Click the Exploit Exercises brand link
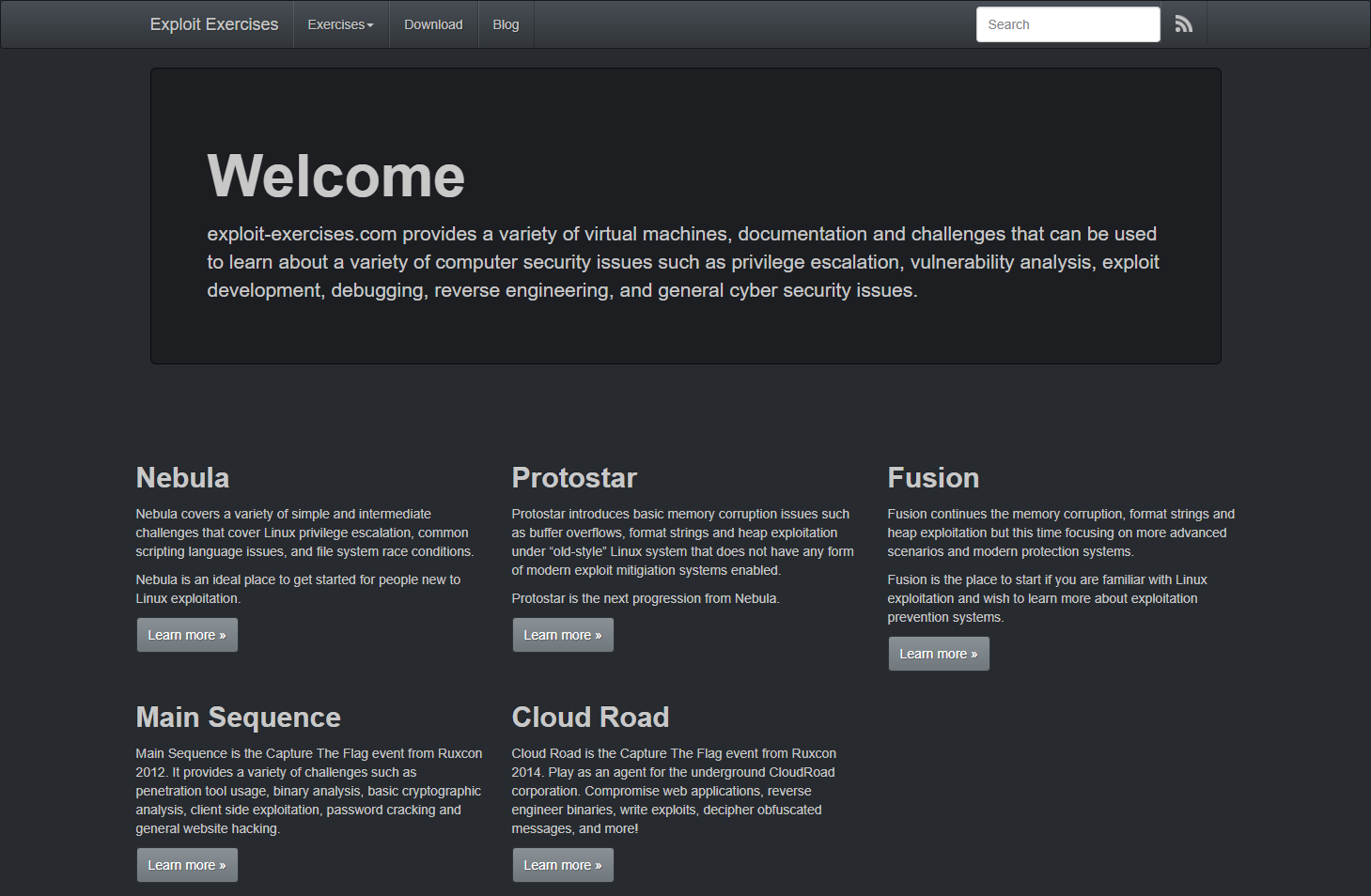The height and width of the screenshot is (896, 1371). [214, 24]
